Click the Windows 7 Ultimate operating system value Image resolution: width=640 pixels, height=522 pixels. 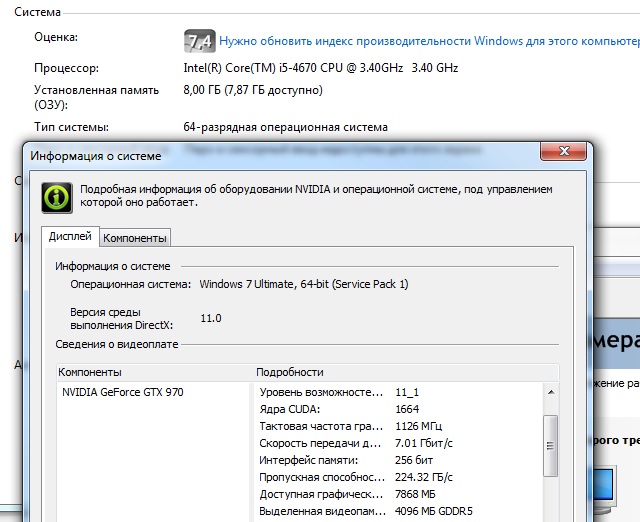pos(304,284)
